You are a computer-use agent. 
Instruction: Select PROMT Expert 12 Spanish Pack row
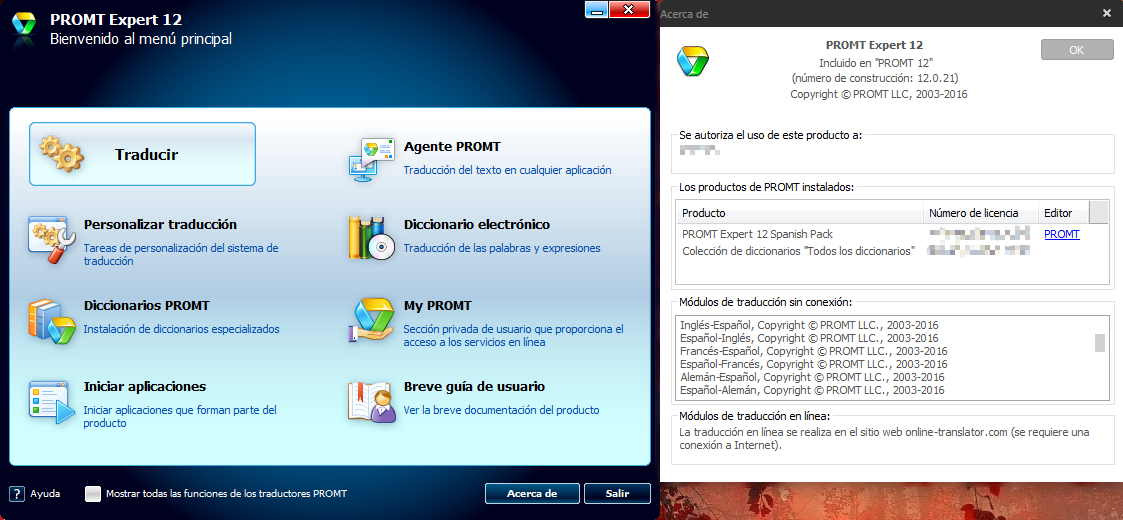[x=882, y=234]
